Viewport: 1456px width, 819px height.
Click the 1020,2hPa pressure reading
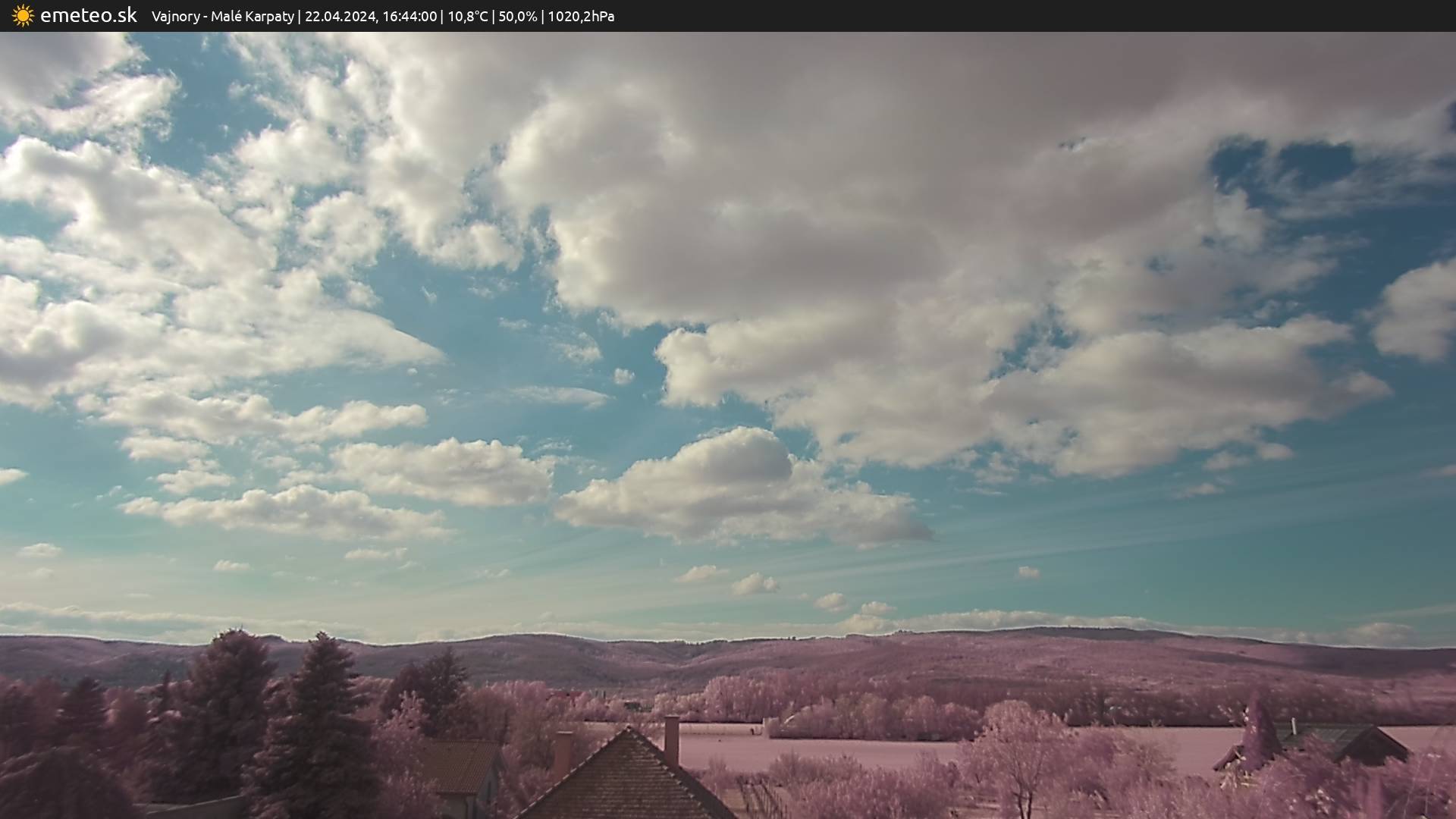(x=581, y=17)
